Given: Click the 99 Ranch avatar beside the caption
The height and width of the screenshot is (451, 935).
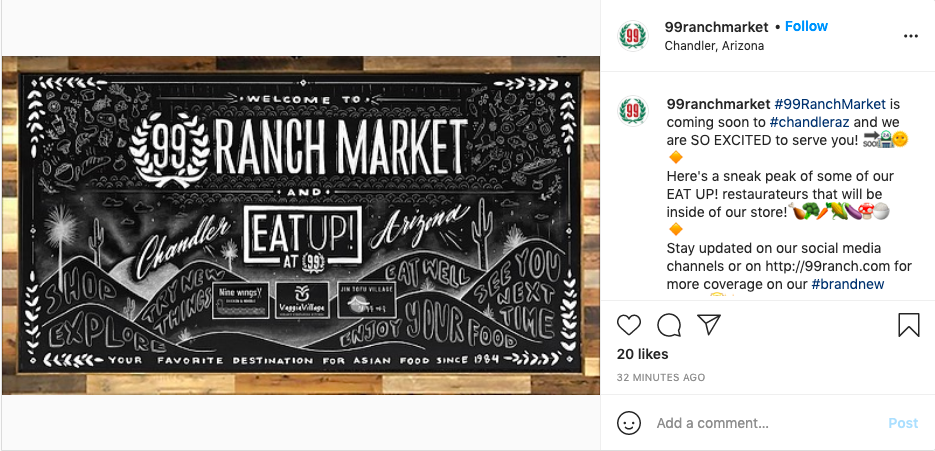Looking at the screenshot, I should pos(633,111).
